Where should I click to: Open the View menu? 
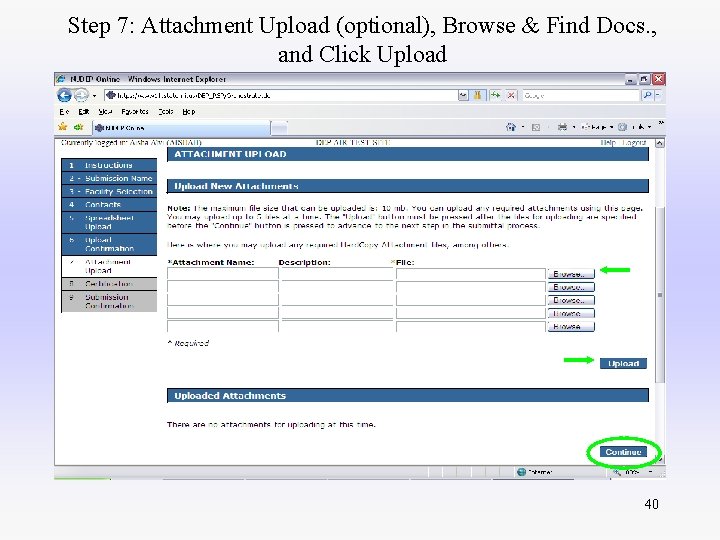[x=105, y=112]
